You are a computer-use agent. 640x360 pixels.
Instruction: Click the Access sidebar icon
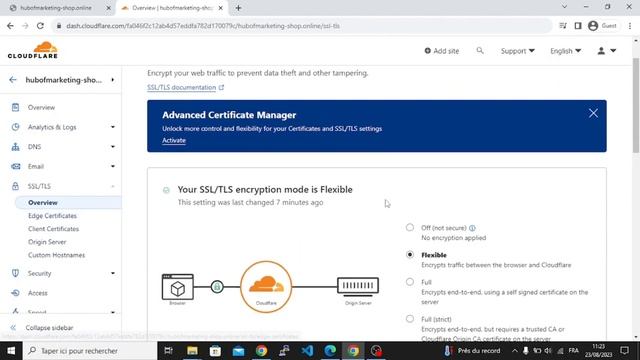click(x=16, y=293)
